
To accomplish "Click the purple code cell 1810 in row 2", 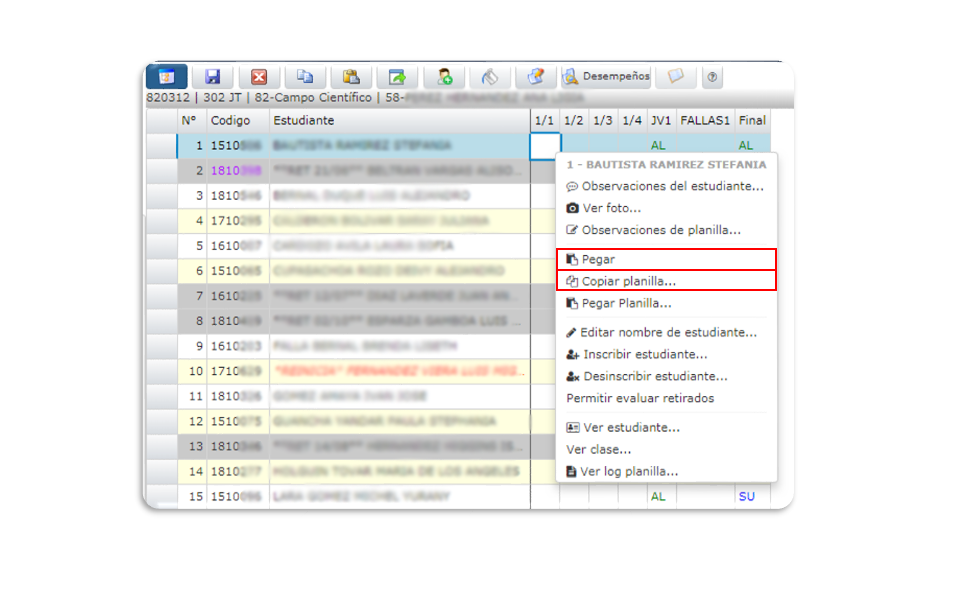I will coord(237,171).
